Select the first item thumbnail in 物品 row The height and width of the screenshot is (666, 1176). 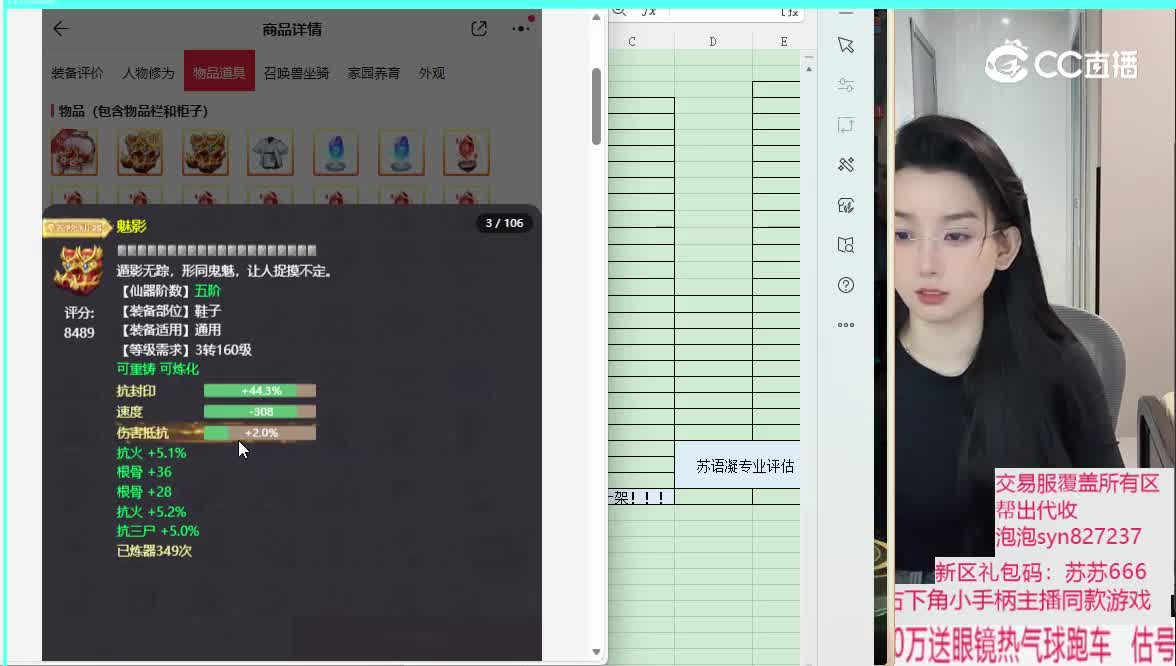coord(74,152)
